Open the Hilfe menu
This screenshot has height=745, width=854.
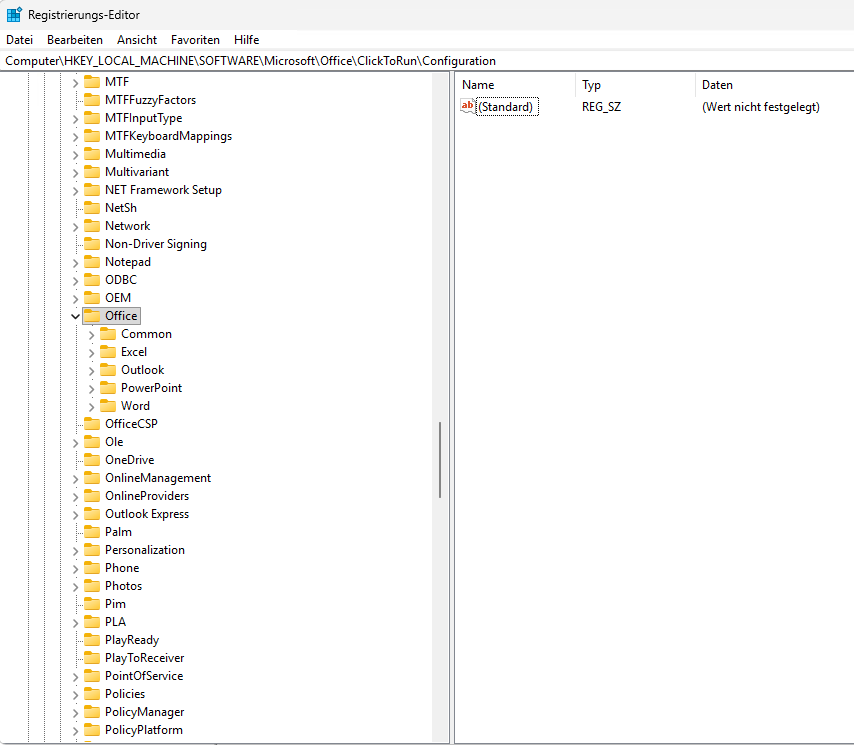[246, 40]
